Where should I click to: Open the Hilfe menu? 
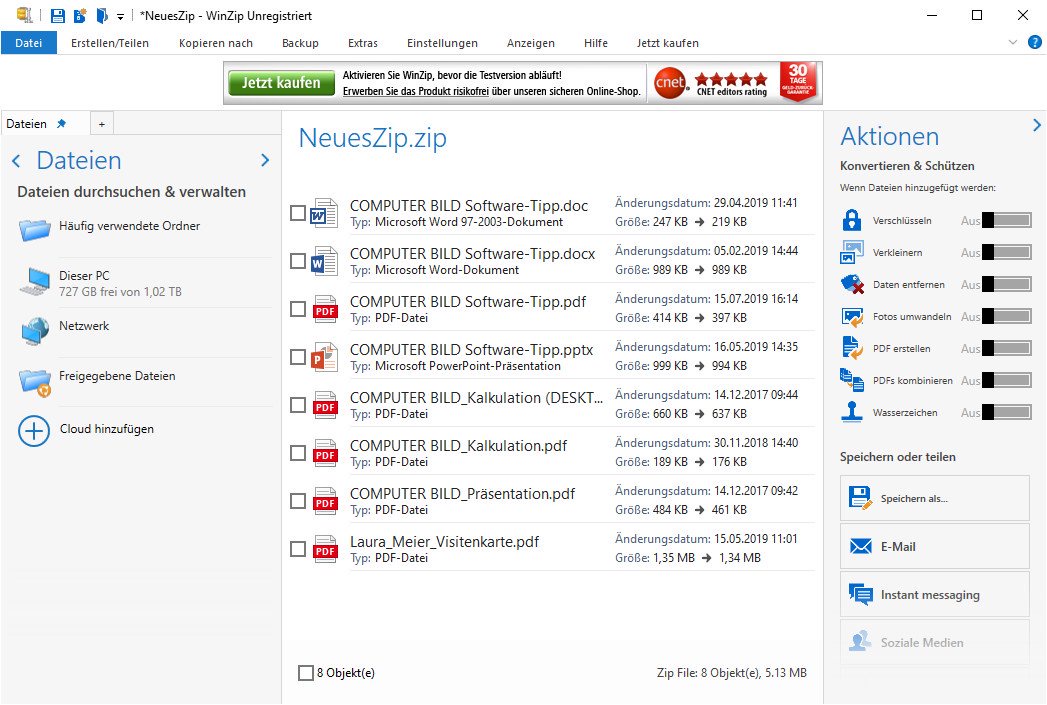click(x=596, y=43)
